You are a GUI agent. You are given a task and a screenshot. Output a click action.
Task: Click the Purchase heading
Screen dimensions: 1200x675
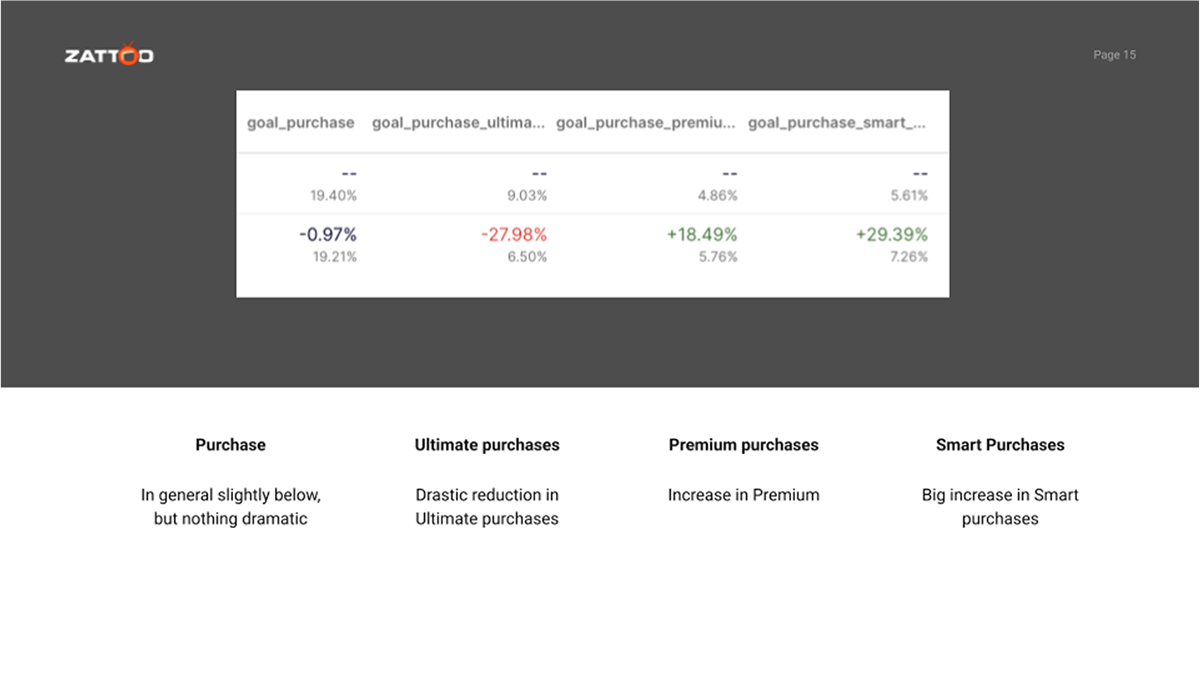[x=230, y=445]
